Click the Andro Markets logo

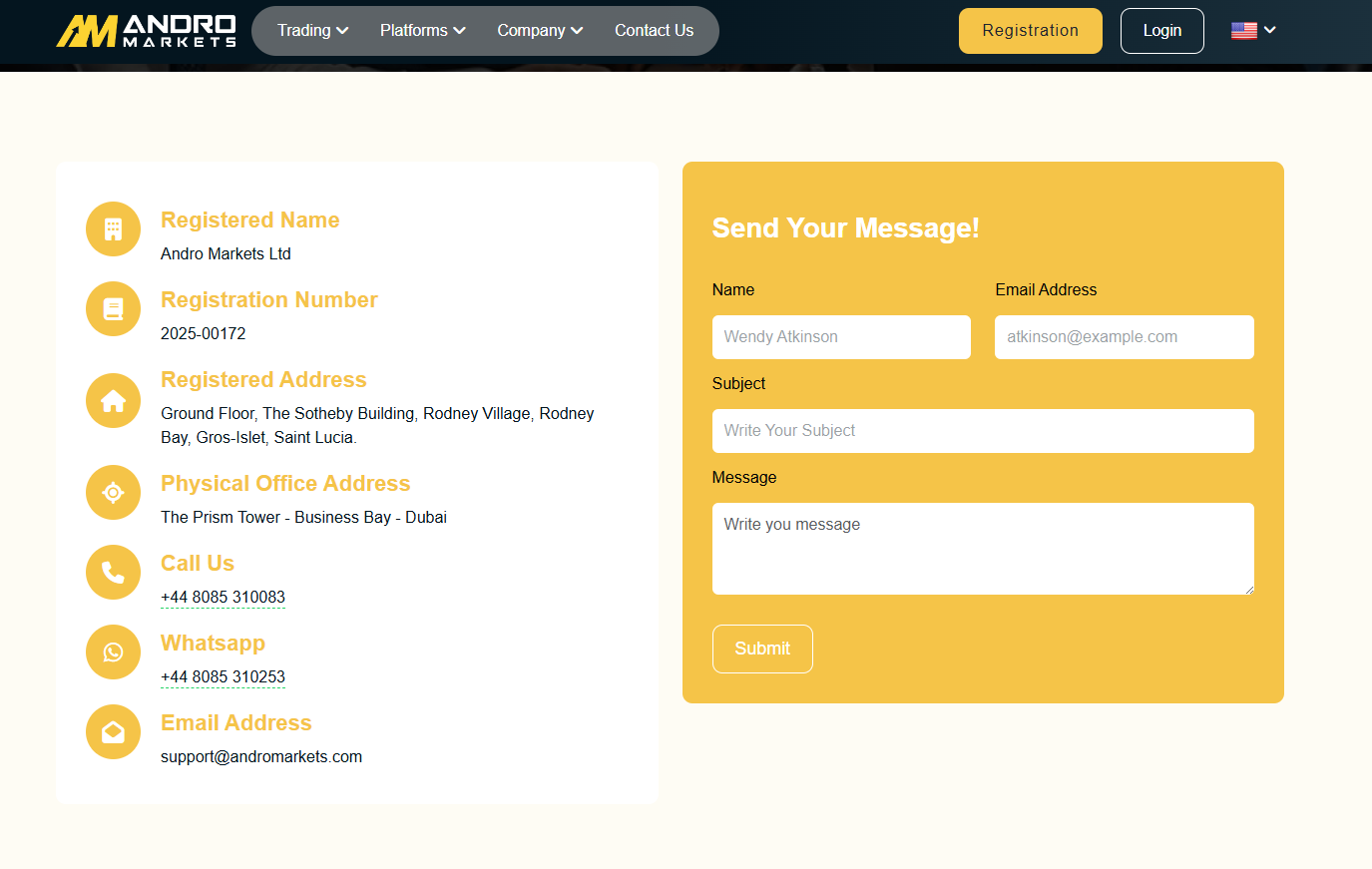pos(146,31)
